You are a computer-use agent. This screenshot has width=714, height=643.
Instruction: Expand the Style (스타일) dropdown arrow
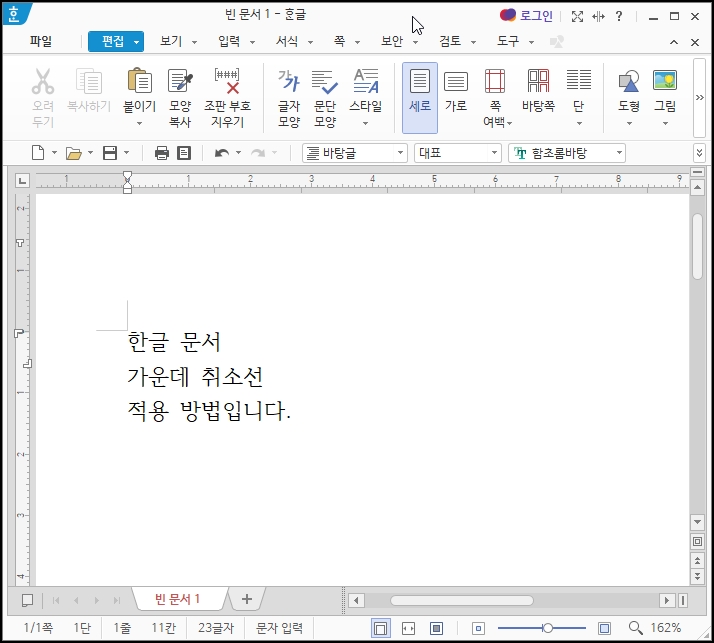[x=366, y=123]
